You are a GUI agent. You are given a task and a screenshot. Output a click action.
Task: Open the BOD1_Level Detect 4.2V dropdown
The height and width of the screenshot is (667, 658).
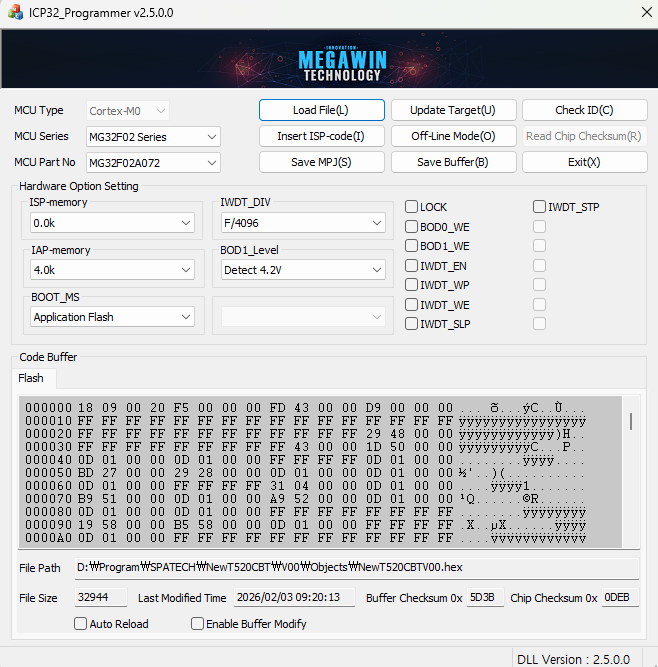(x=303, y=270)
